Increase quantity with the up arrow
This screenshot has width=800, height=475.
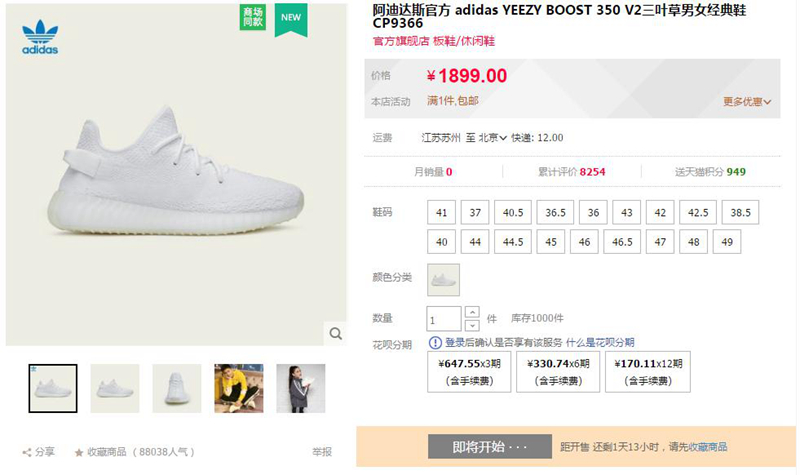click(x=472, y=312)
